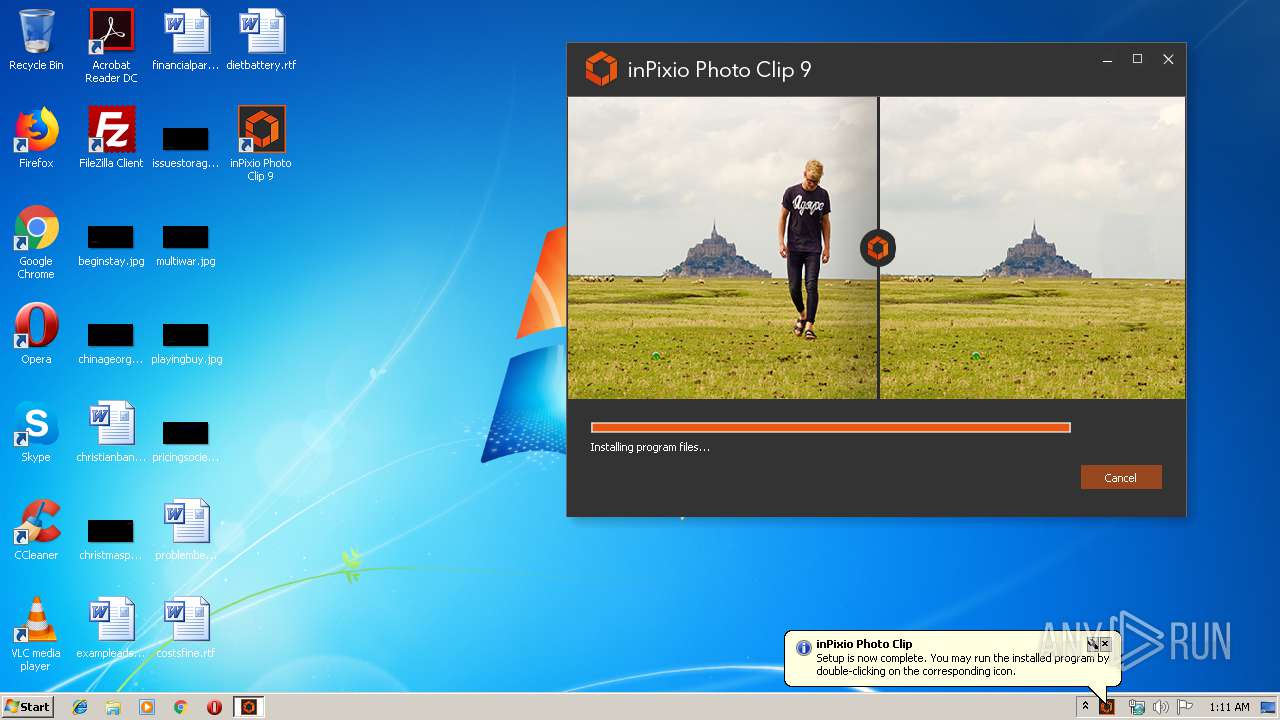Click the inPixio logo in installer title
Image resolution: width=1280 pixels, height=720 pixels.
(x=601, y=69)
